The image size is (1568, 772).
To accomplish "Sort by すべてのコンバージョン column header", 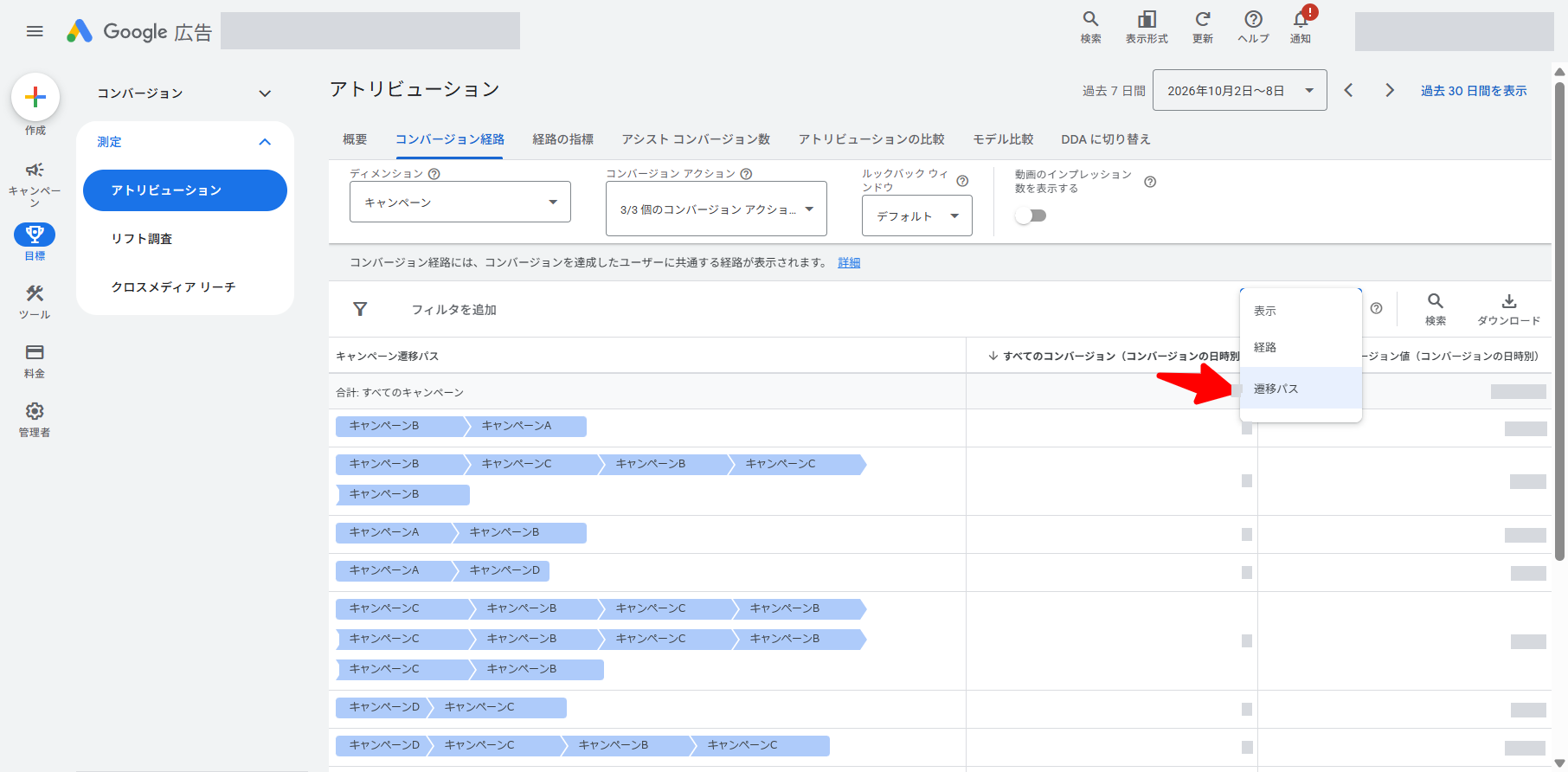I will 1113,356.
